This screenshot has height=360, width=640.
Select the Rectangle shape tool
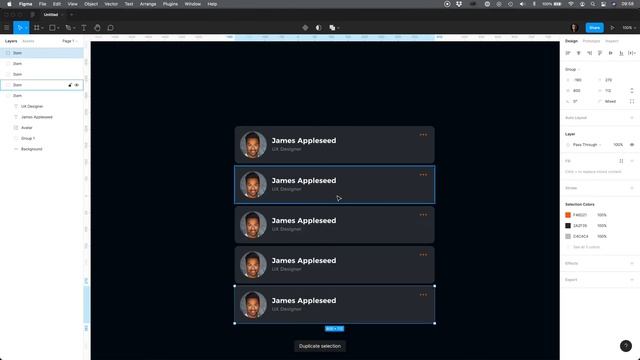click(52, 28)
